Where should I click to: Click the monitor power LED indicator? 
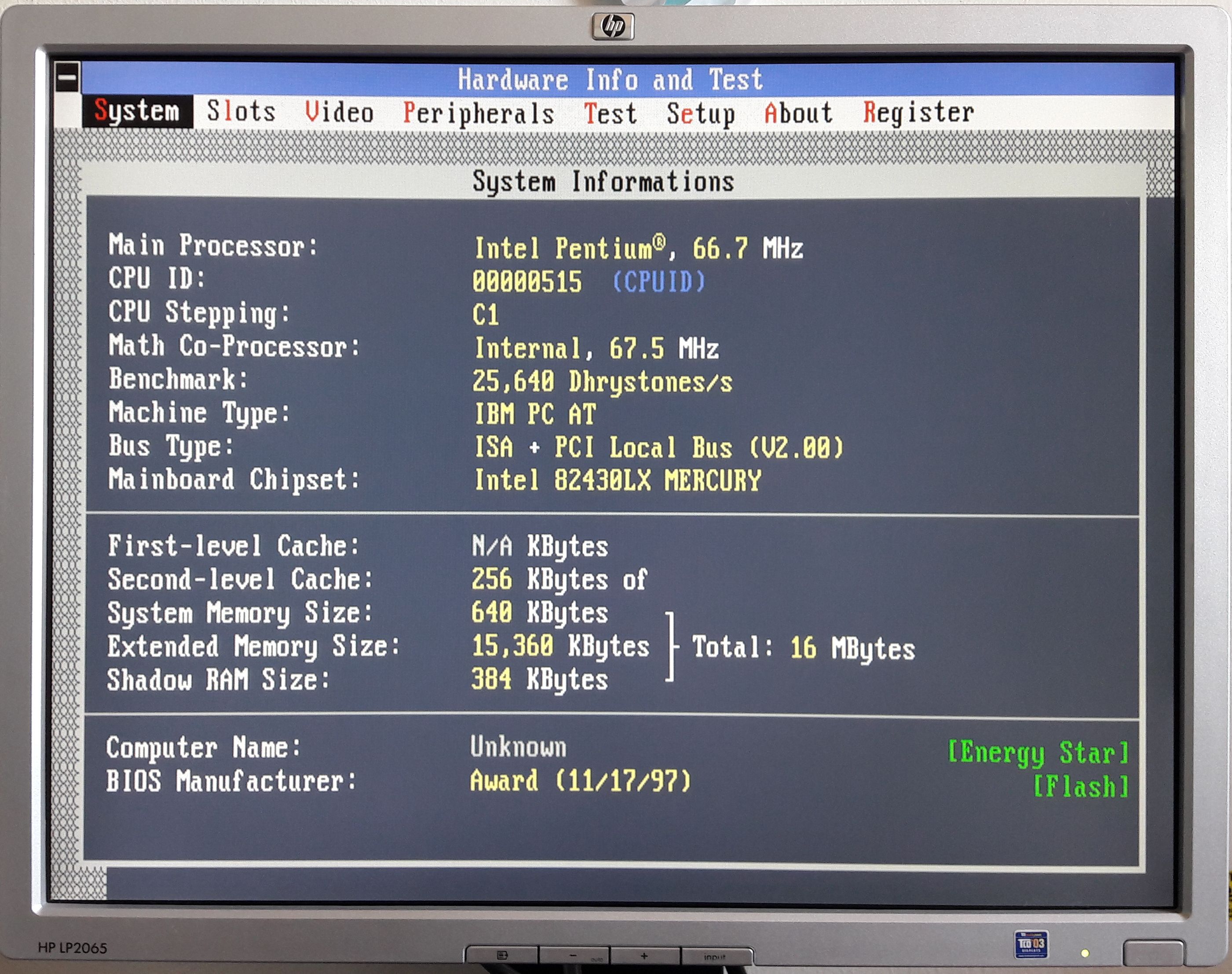(x=1085, y=953)
